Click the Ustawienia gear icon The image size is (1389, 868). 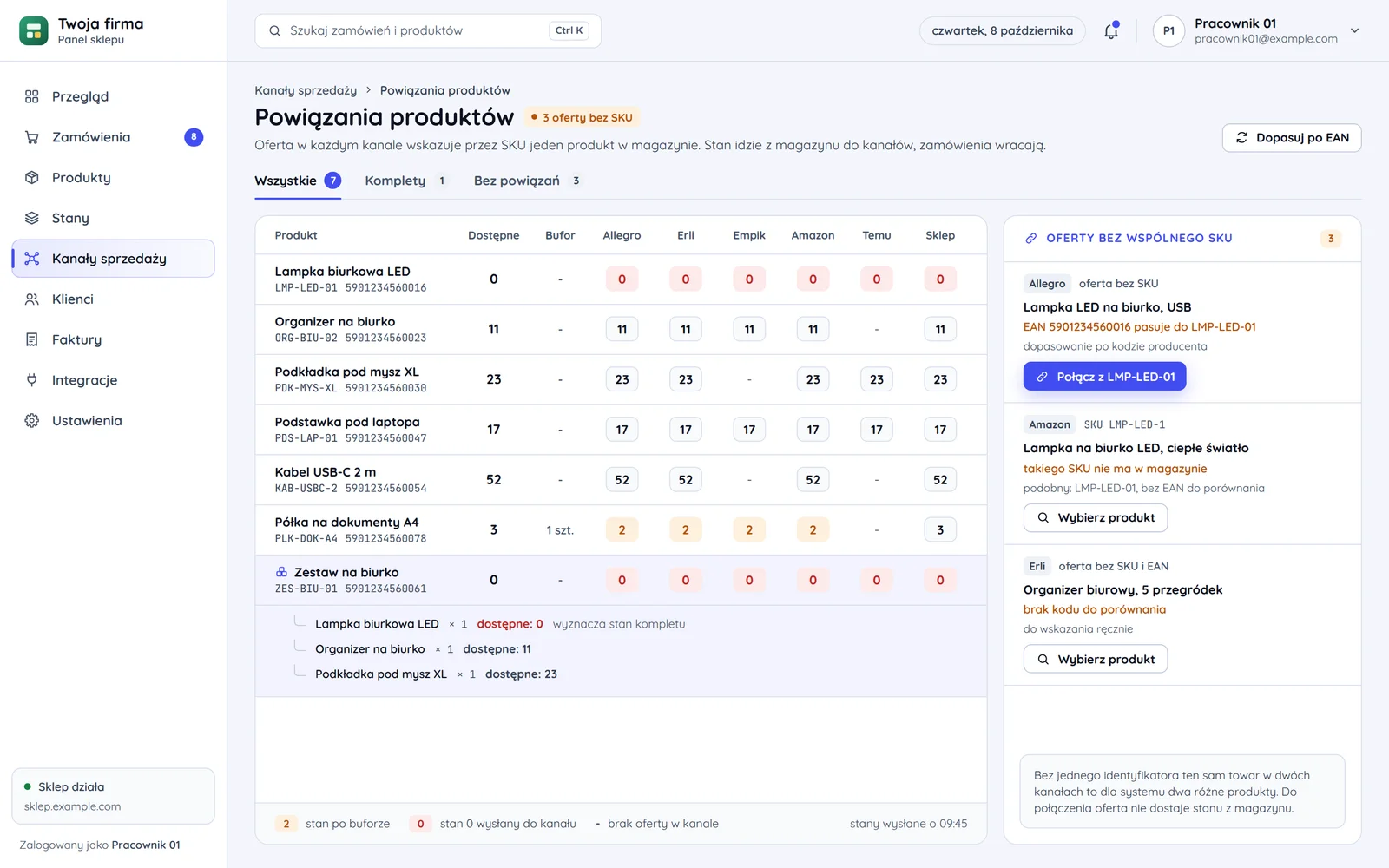[32, 420]
